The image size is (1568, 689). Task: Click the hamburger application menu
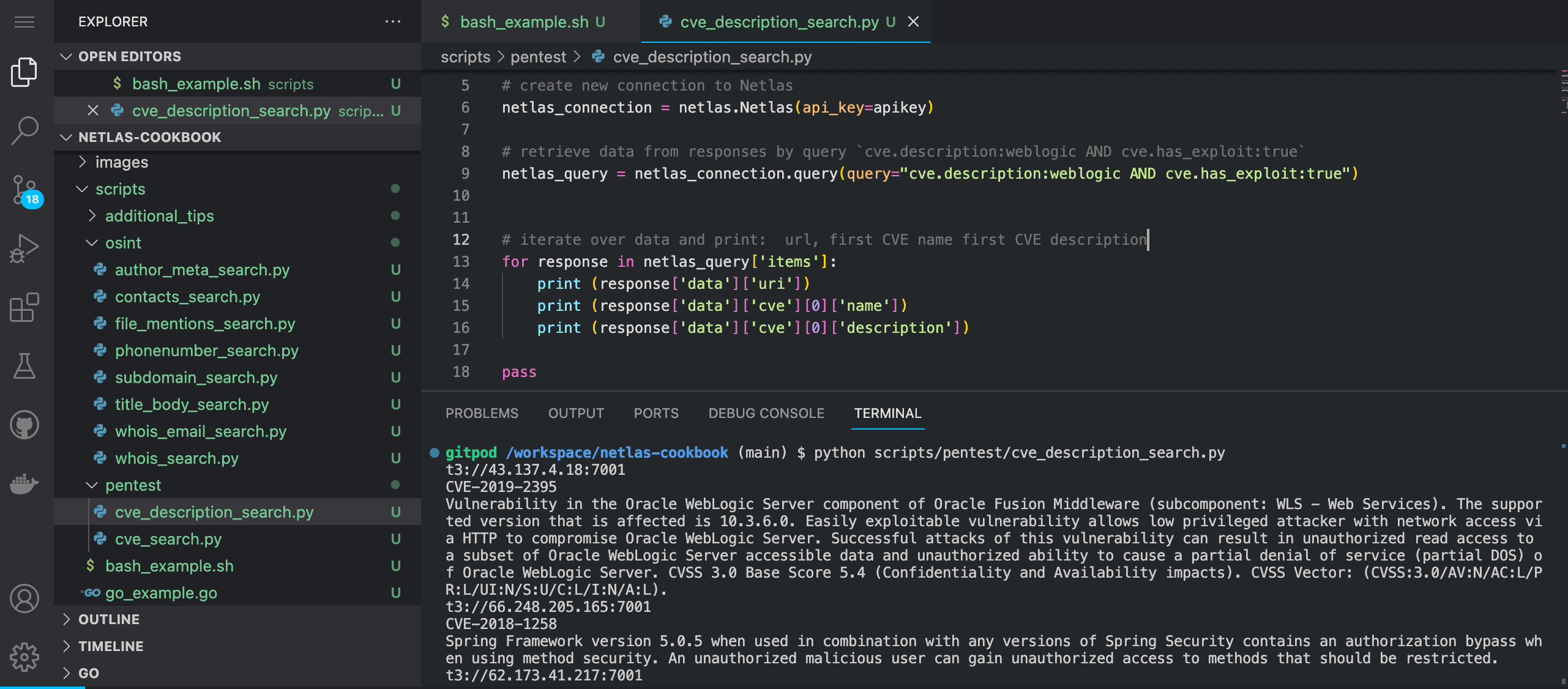point(24,22)
